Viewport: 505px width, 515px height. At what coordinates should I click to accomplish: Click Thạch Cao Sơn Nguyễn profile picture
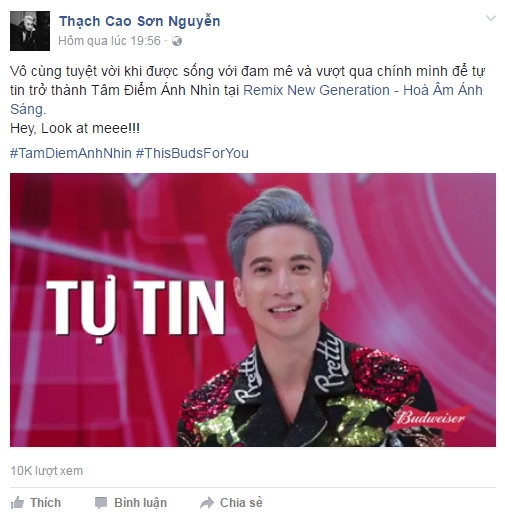click(x=30, y=31)
